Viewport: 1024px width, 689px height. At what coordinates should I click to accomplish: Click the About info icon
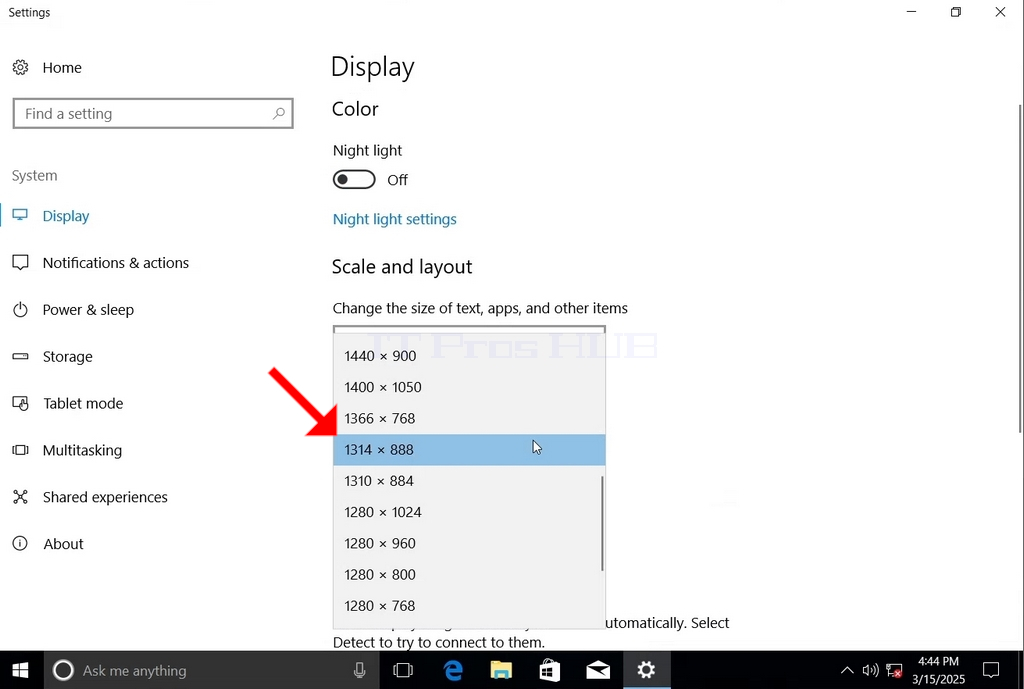20,543
